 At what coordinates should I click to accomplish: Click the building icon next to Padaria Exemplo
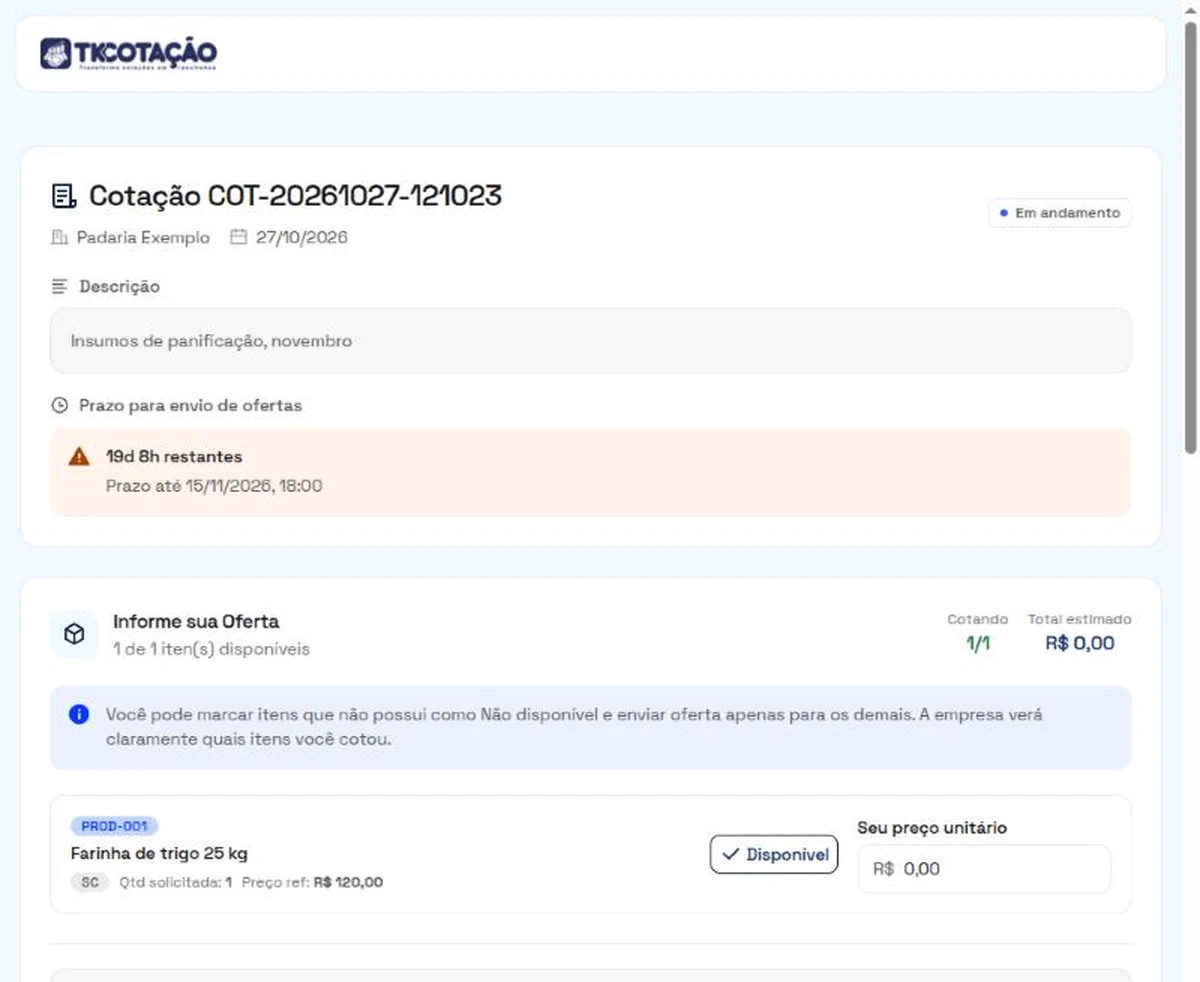[x=59, y=238]
